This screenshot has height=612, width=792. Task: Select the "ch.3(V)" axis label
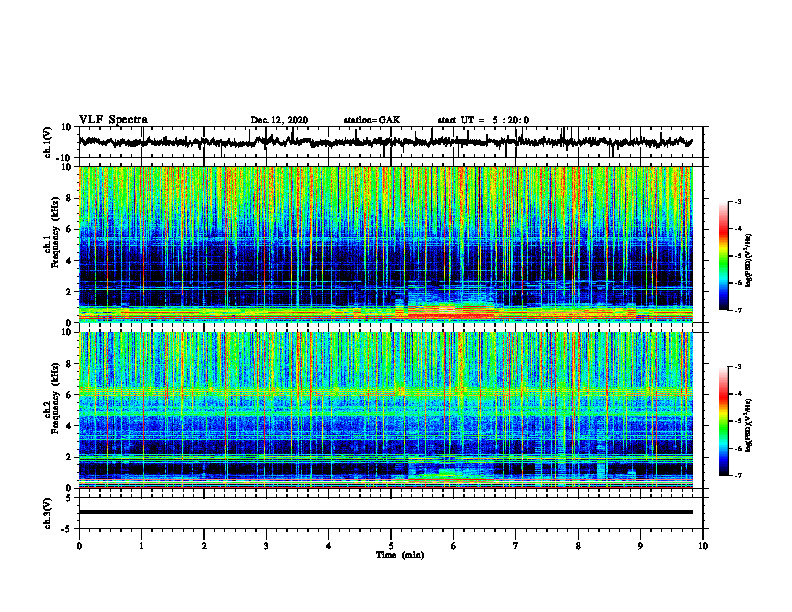click(x=47, y=513)
